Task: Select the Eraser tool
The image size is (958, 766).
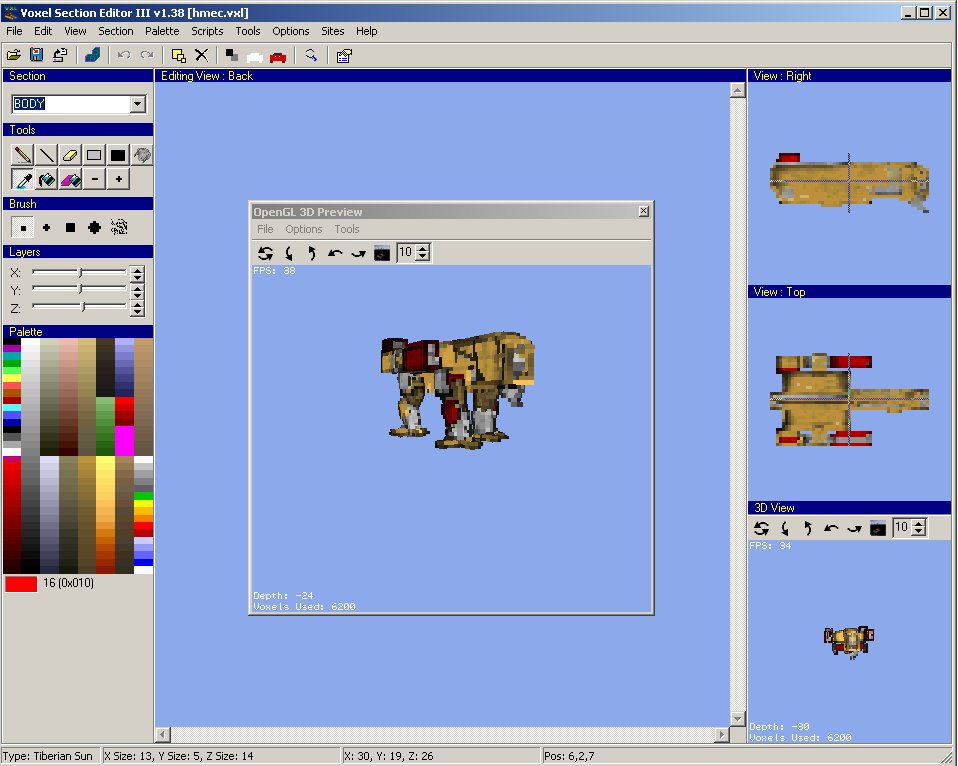Action: [70, 155]
